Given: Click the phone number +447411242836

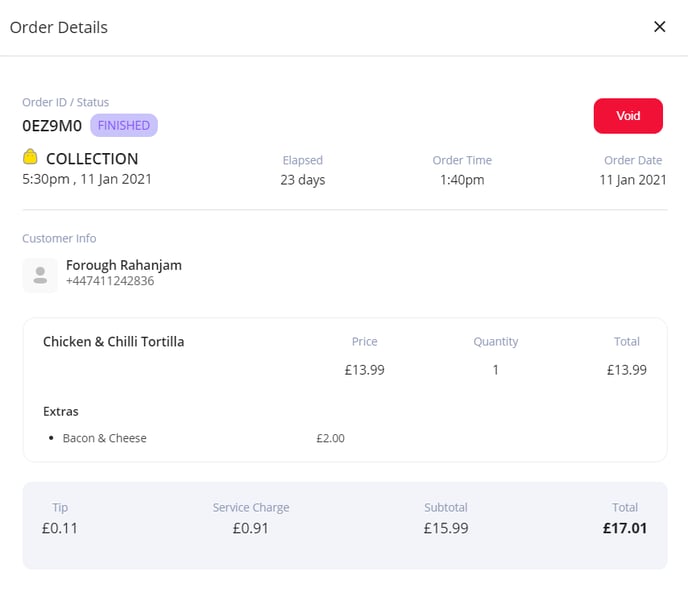Looking at the screenshot, I should point(110,281).
